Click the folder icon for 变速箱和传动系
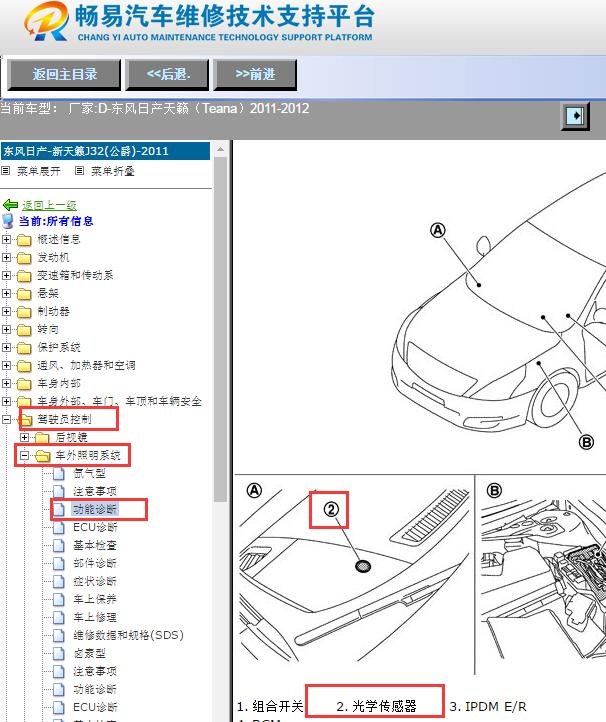606x722 pixels. (24, 276)
